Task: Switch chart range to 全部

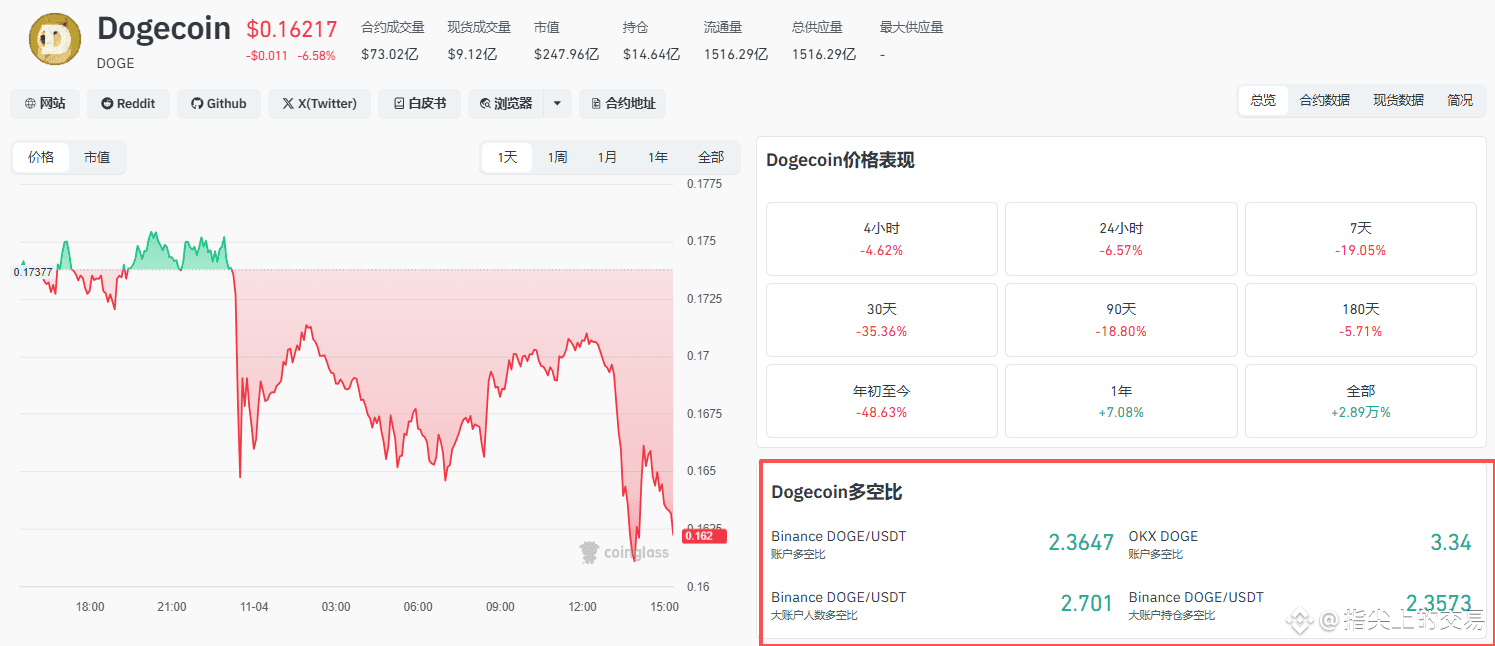Action: (710, 157)
